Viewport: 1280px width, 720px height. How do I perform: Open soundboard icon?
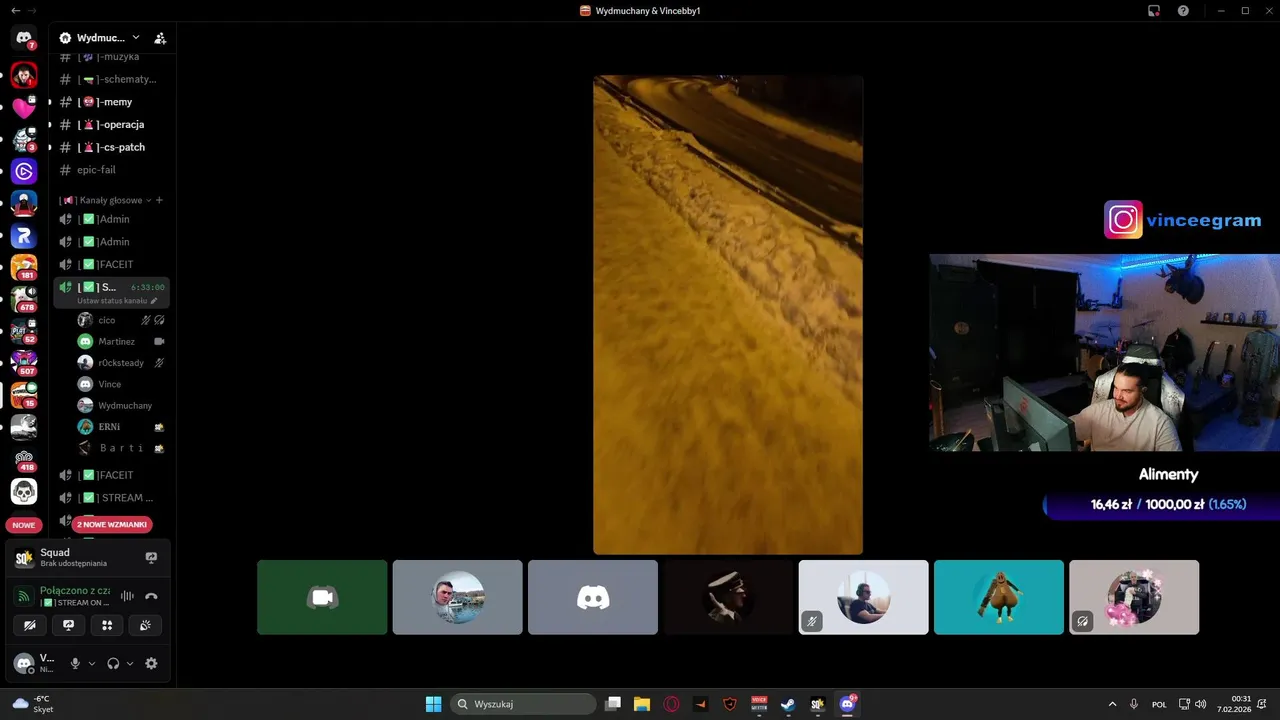point(145,625)
